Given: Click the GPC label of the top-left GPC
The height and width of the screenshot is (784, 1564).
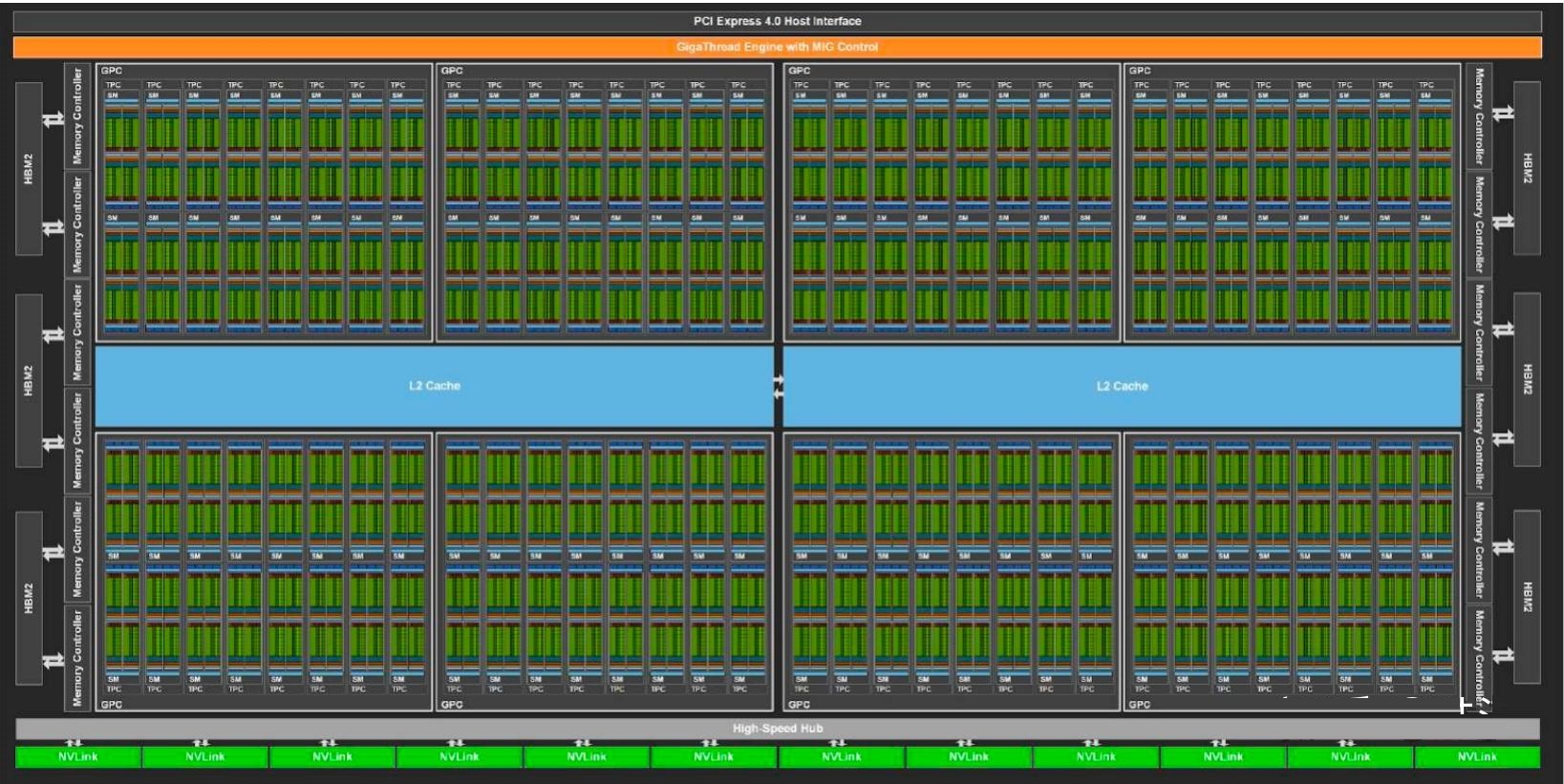Looking at the screenshot, I should point(111,71).
